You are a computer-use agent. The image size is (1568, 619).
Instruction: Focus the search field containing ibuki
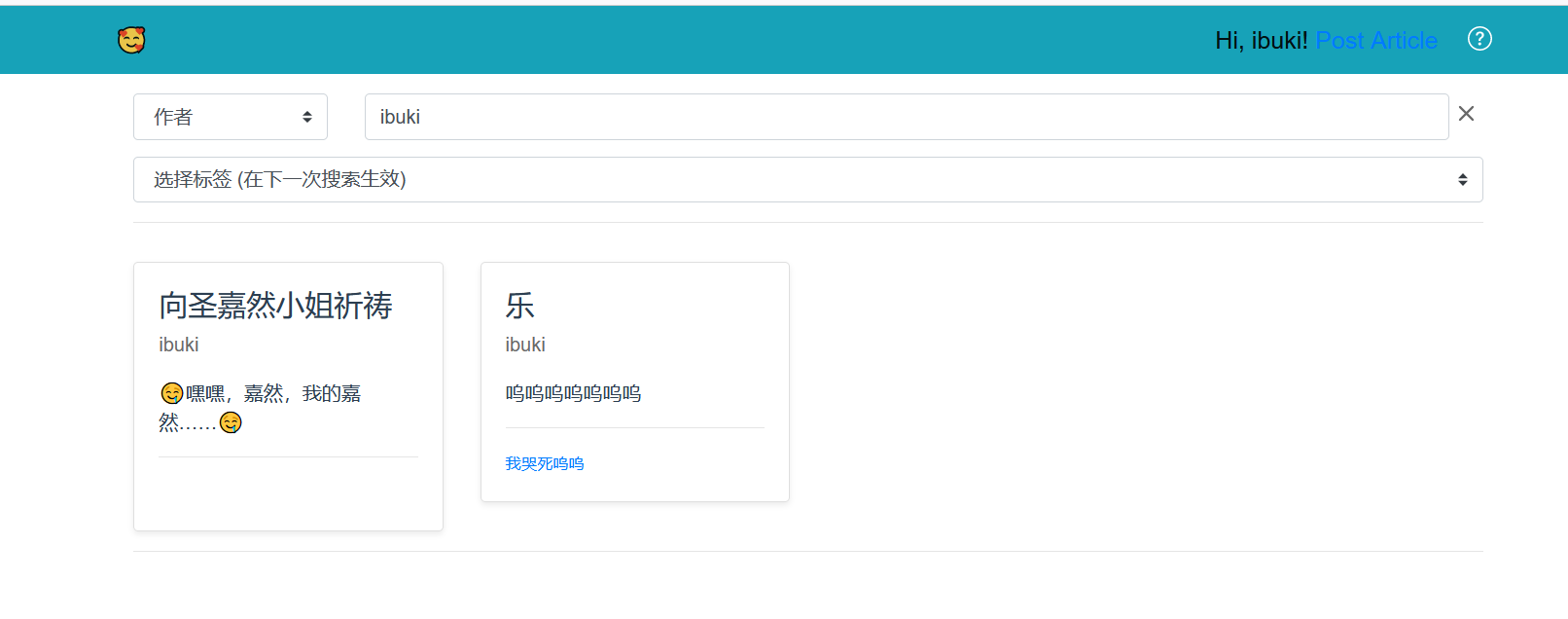click(x=905, y=117)
